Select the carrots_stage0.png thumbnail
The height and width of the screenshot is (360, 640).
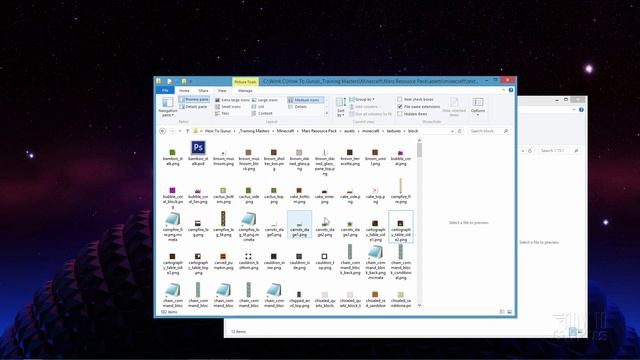274,224
